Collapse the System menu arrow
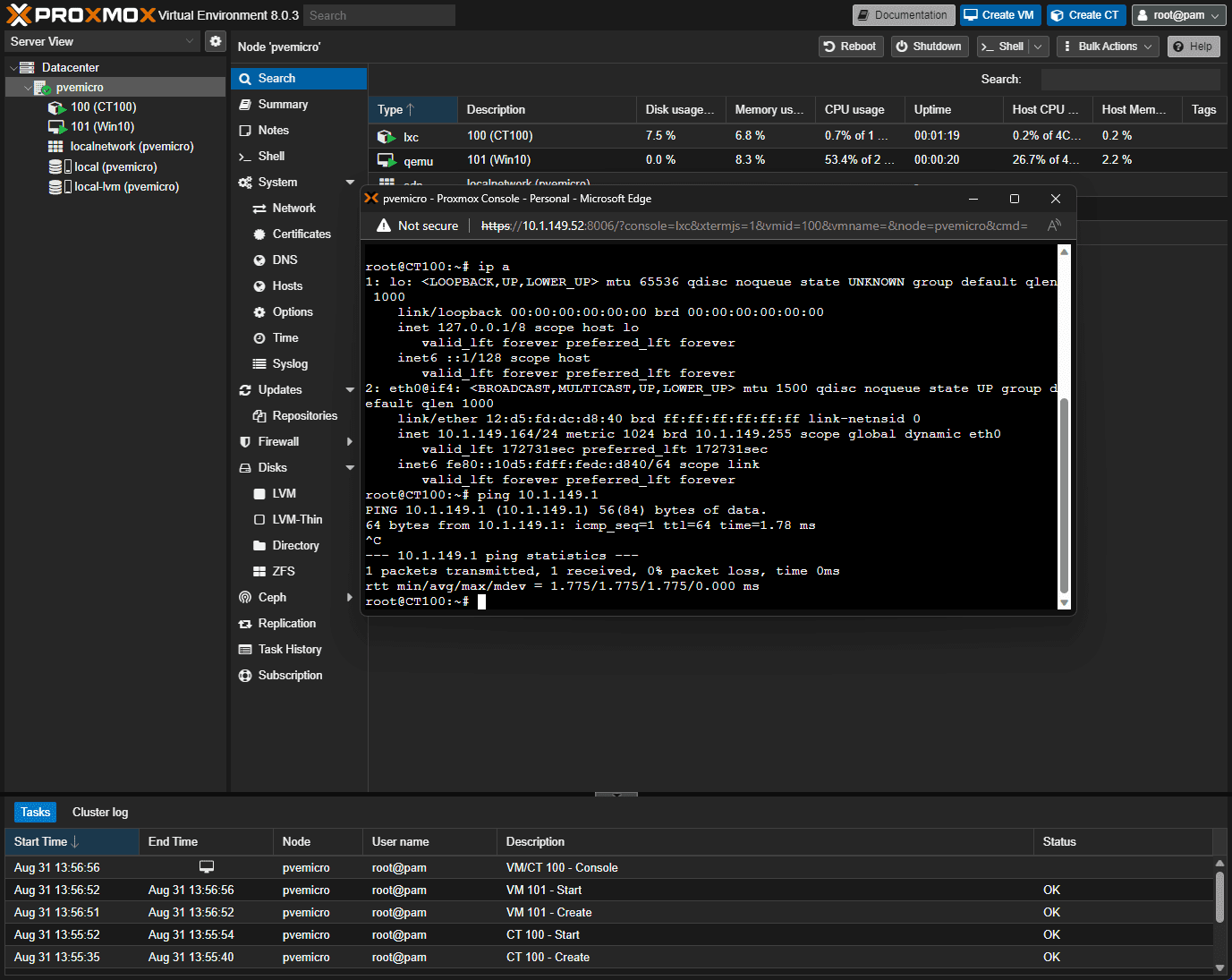 350,182
